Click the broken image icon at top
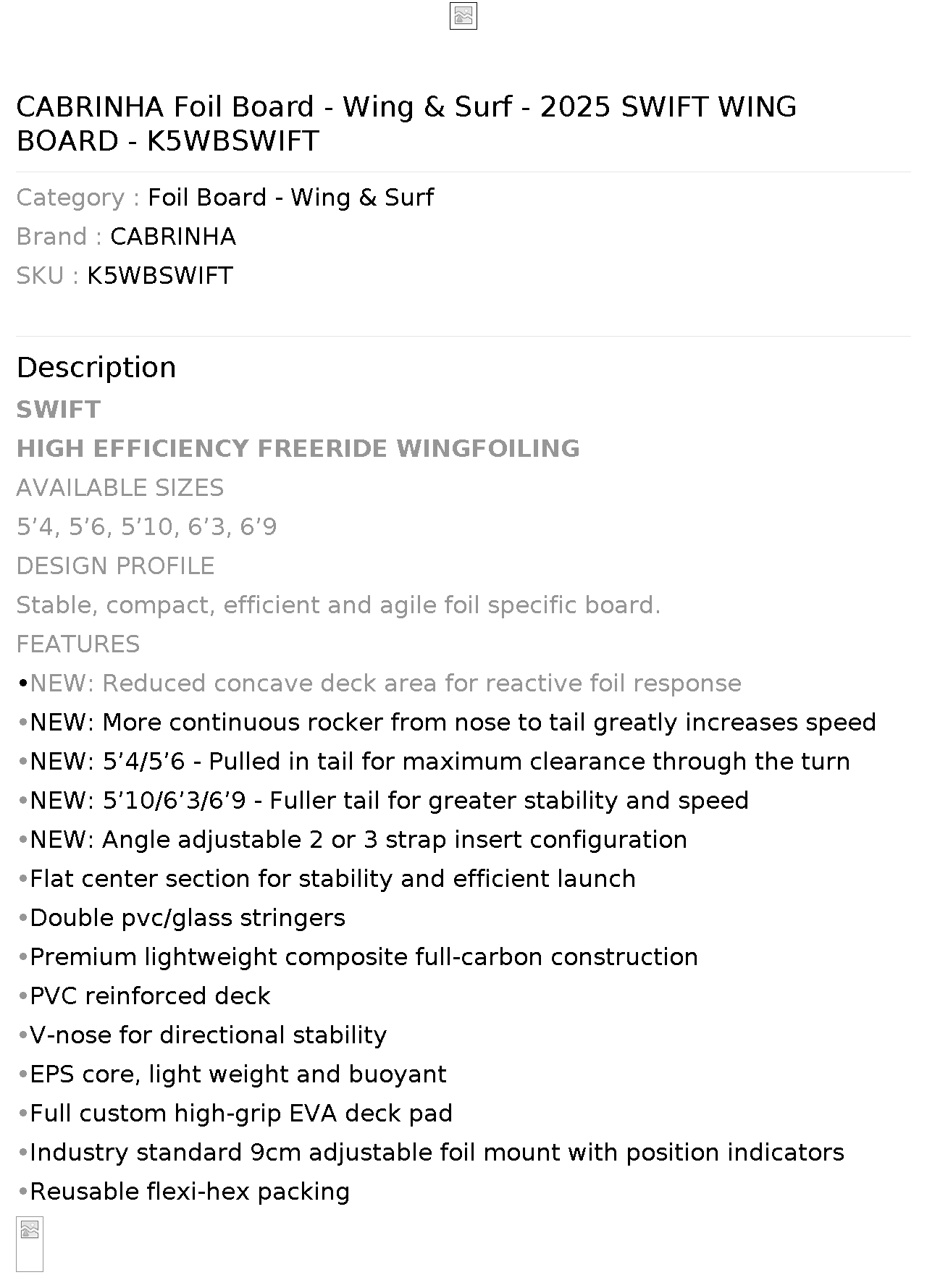 (x=463, y=17)
